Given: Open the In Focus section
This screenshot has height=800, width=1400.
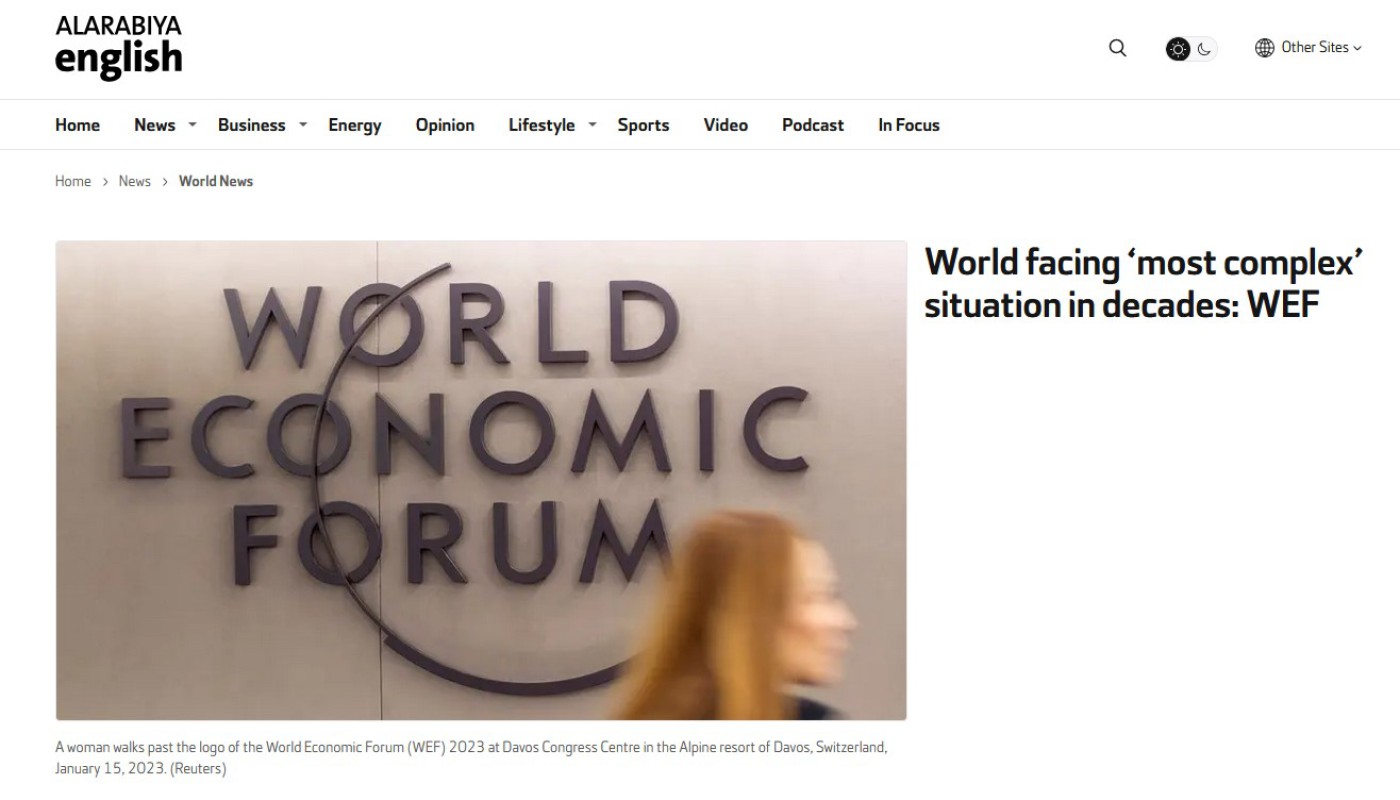Looking at the screenshot, I should tap(909, 125).
